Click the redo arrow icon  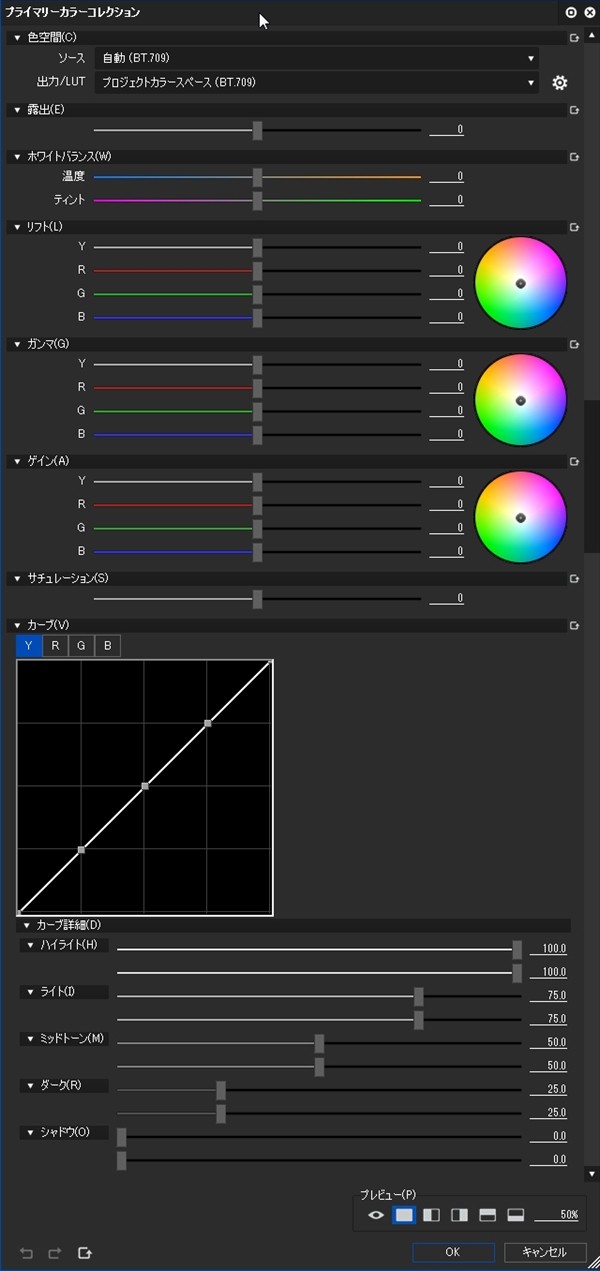click(55, 1253)
